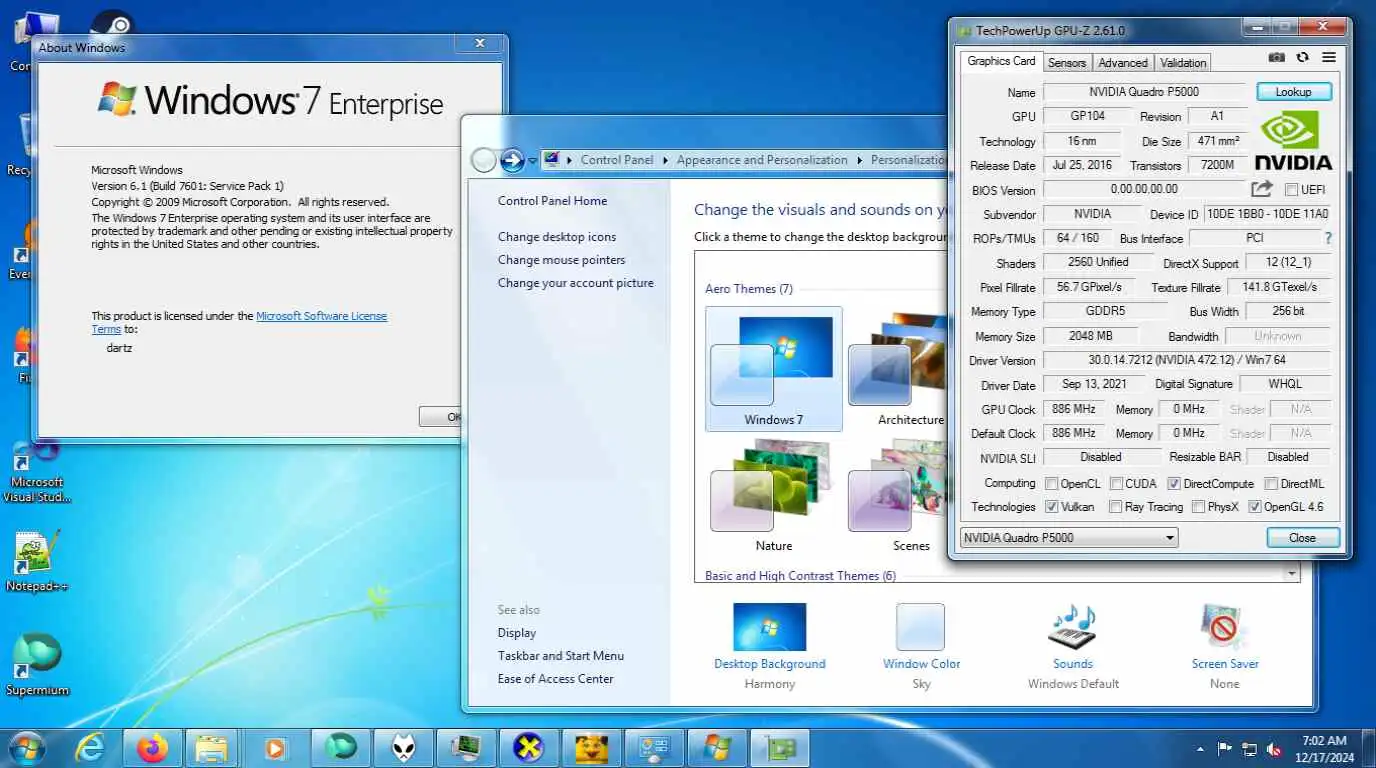Open Sounds Windows Default settings

click(1073, 646)
